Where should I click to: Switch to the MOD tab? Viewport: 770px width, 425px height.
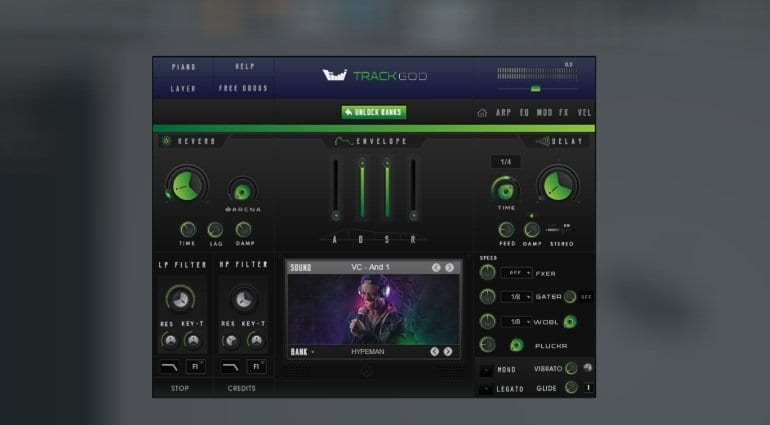click(x=544, y=113)
